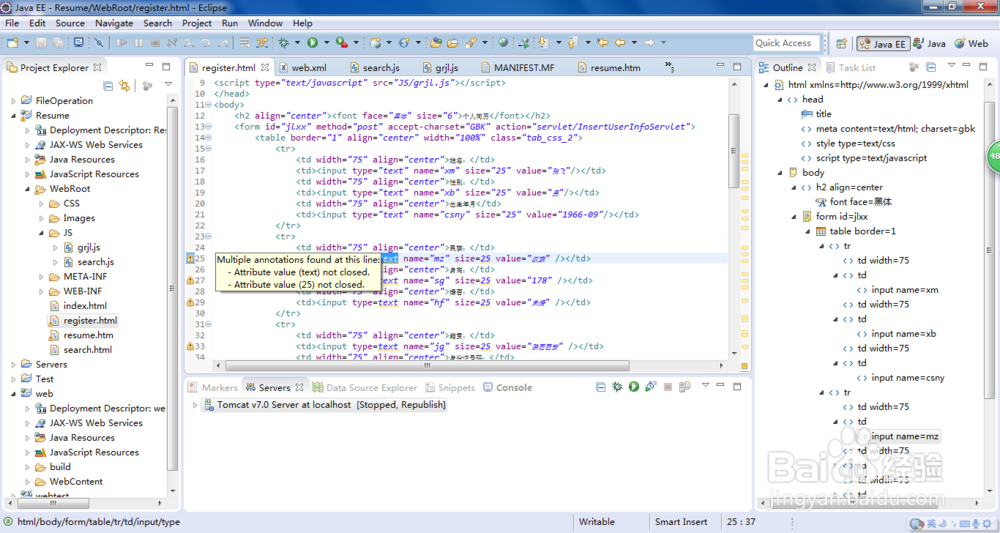Switch to the Java EE perspective
The height and width of the screenshot is (533, 1000).
[883, 43]
